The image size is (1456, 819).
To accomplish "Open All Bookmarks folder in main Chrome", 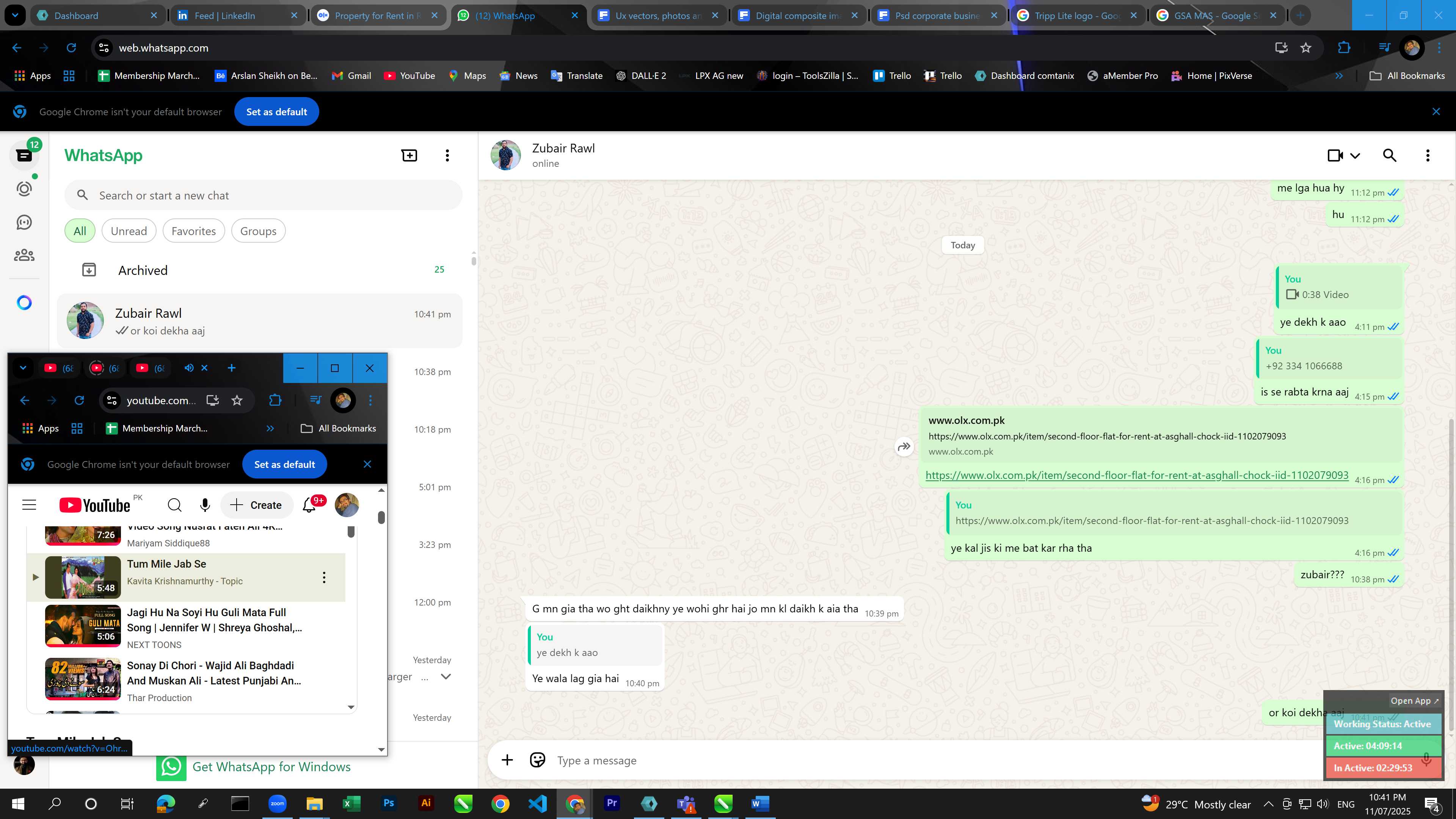I will click(x=1407, y=76).
